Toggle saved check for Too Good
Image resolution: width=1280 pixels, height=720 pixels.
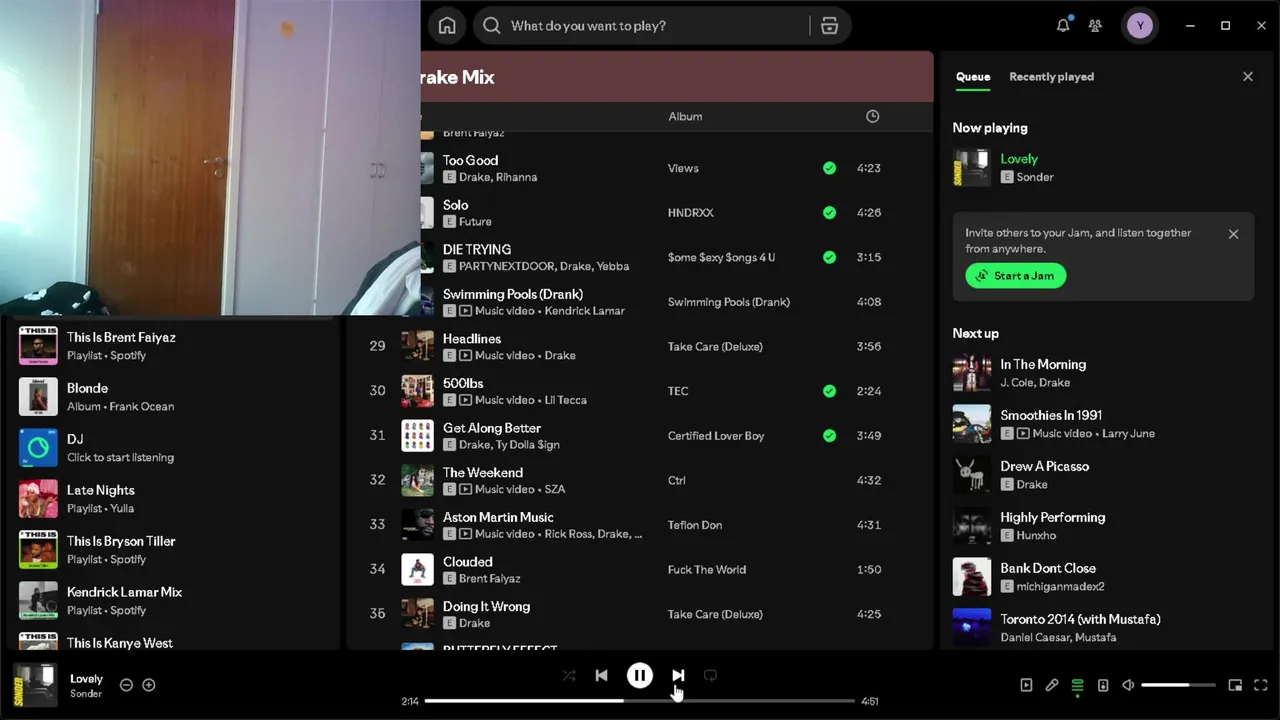click(829, 168)
